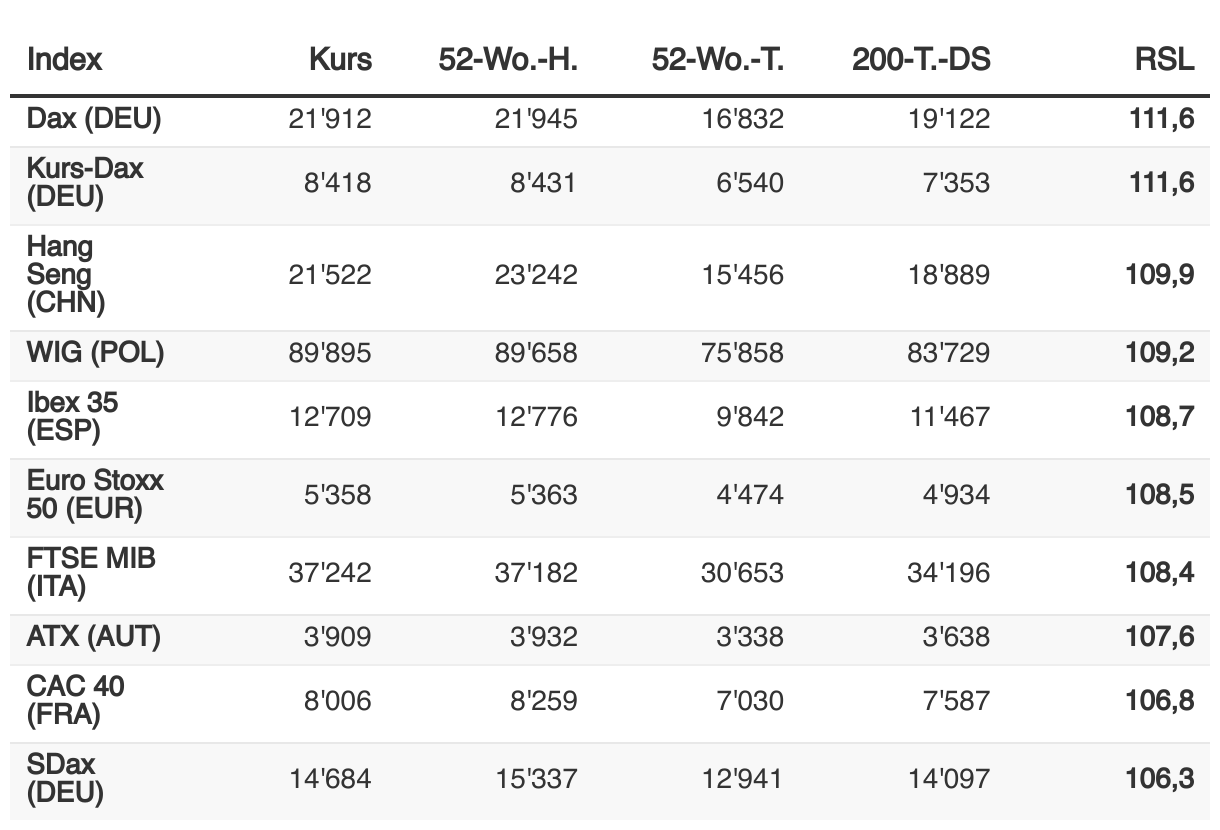
Task: Select Dax Kurs value 21'912
Action: [x=330, y=119]
